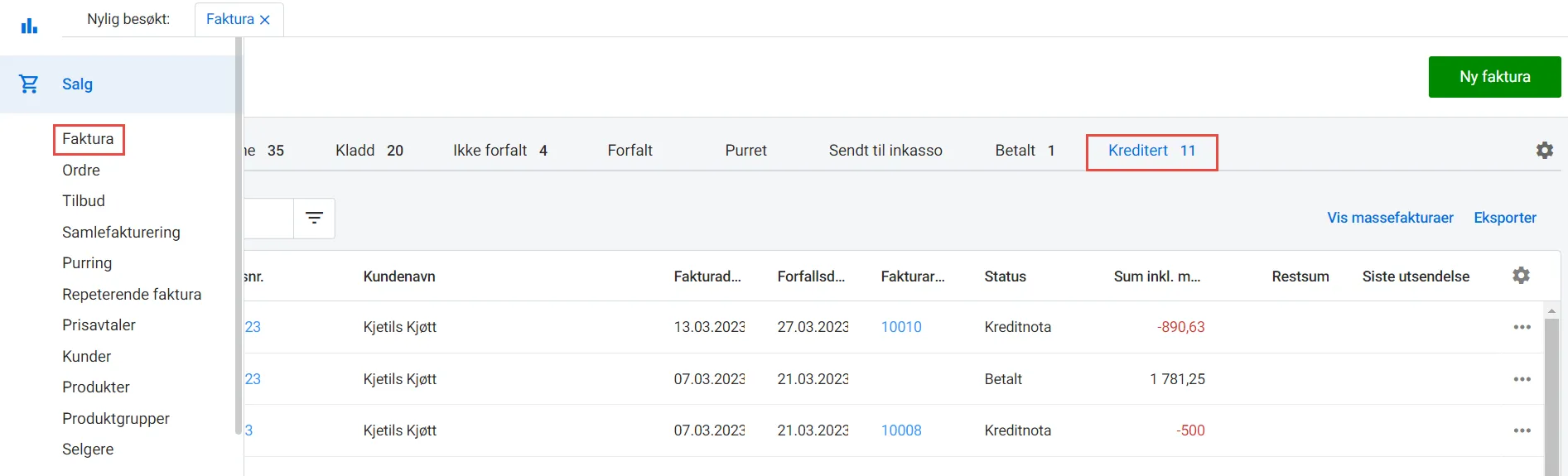The image size is (1568, 476).
Task: Open Selgere in the sidebar
Action: [x=88, y=450]
